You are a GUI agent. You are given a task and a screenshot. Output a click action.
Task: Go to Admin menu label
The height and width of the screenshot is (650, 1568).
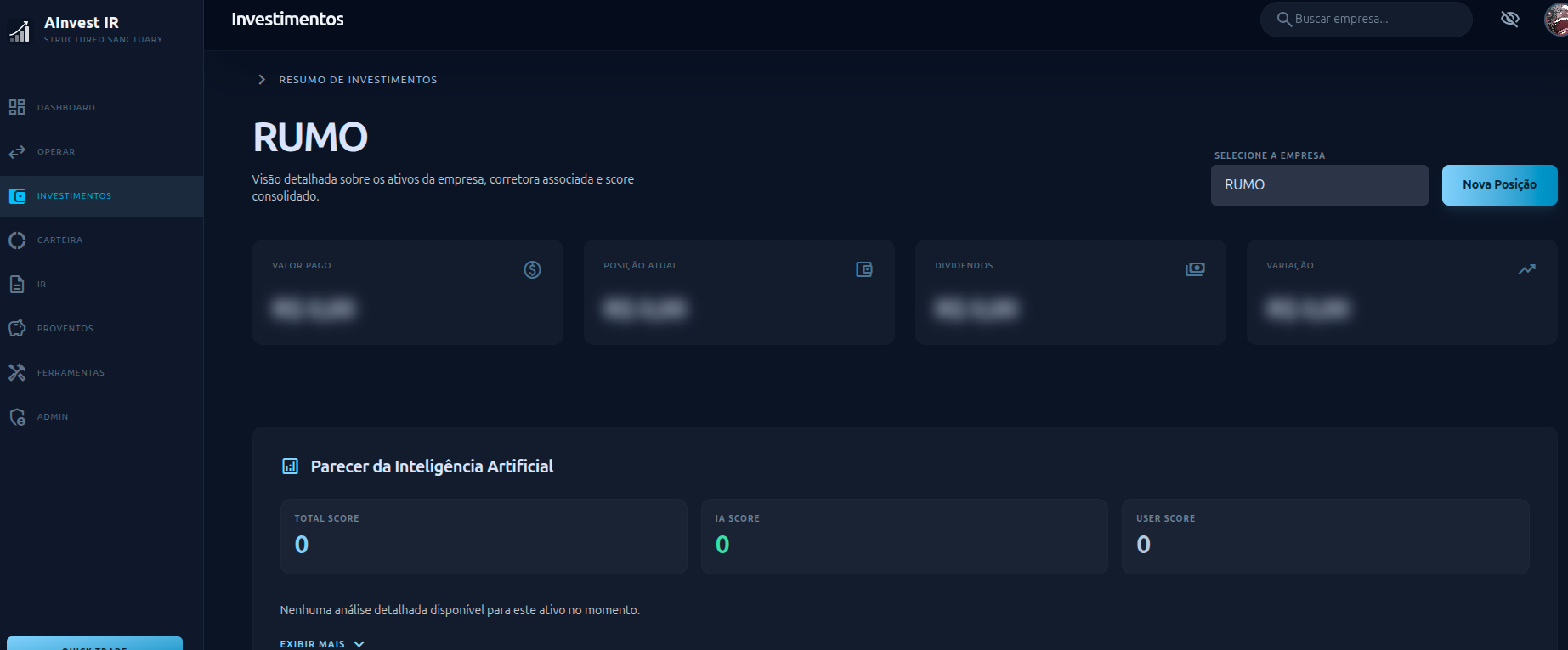53,417
